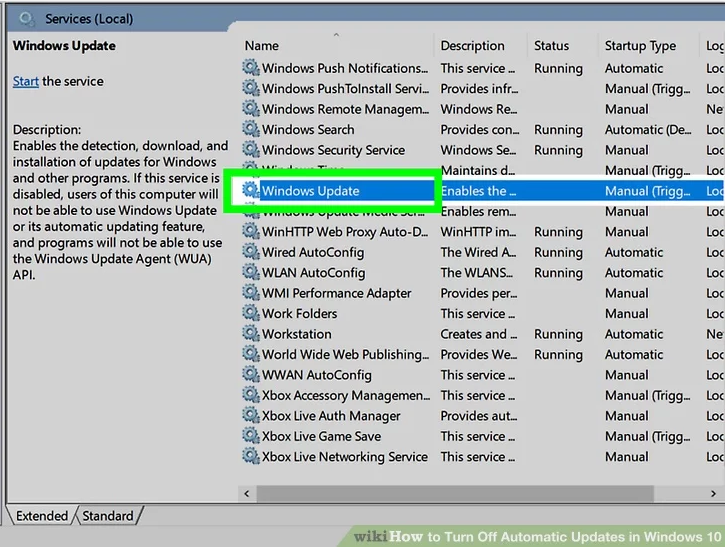Click the Windows Update service gear icon
The width and height of the screenshot is (725, 548).
pyautogui.click(x=250, y=191)
